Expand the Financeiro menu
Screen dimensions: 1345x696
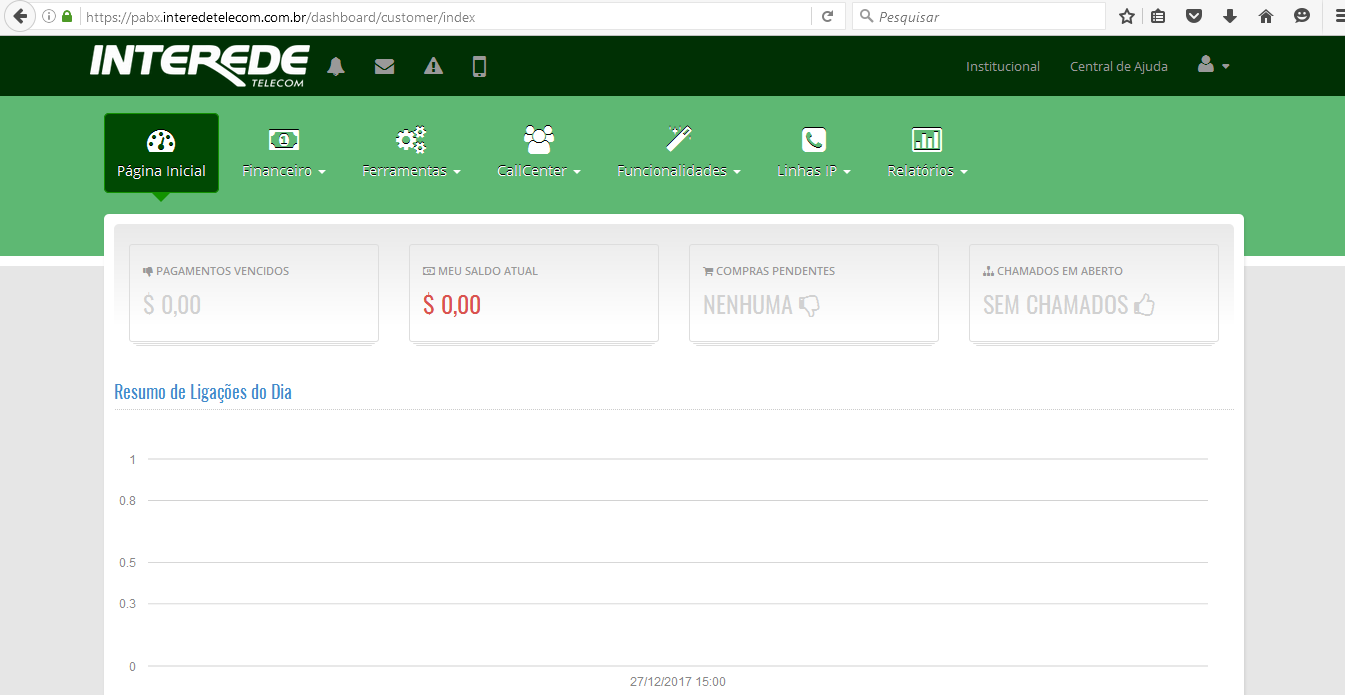coord(284,154)
